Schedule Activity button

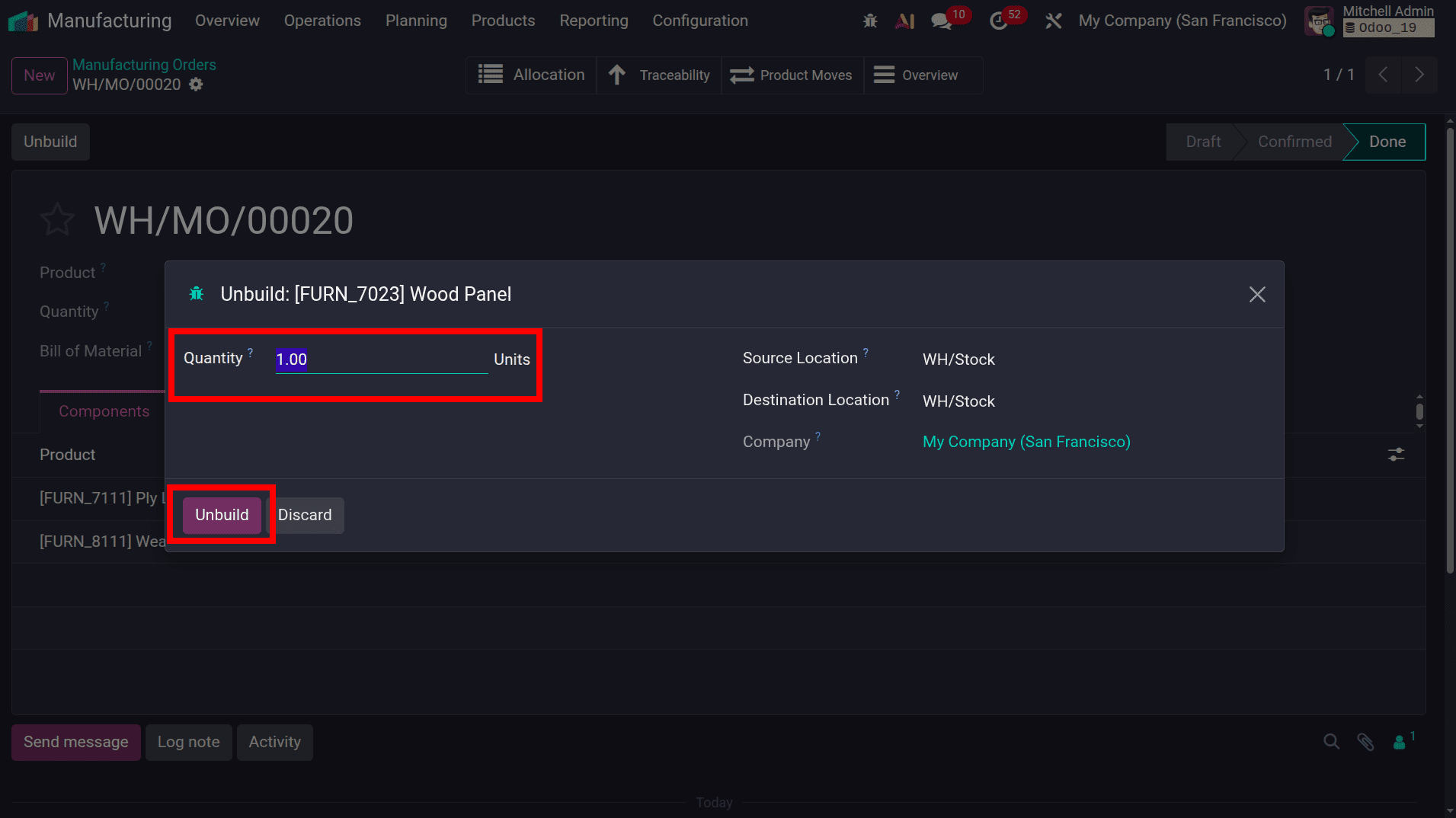(x=274, y=742)
